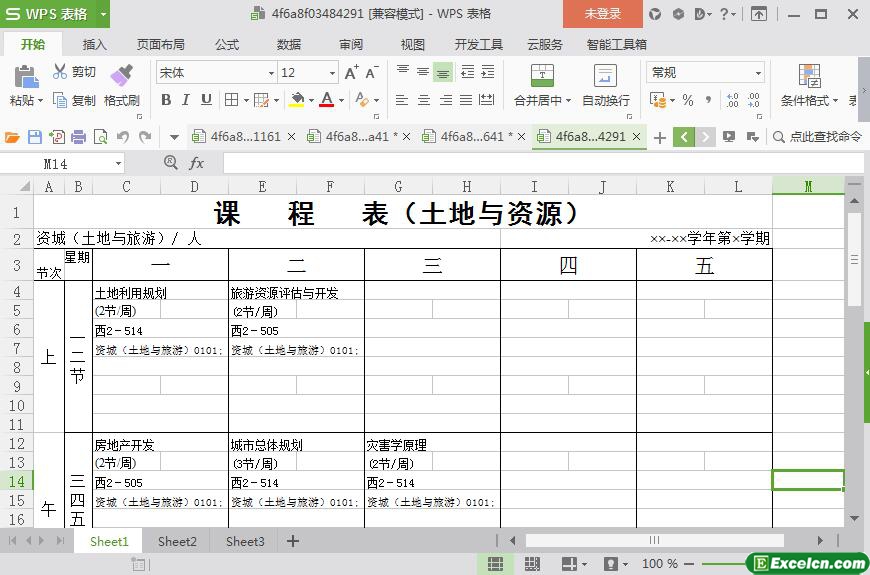Switch to the Sheet2 worksheet tab
This screenshot has height=575, width=870.
[177, 541]
